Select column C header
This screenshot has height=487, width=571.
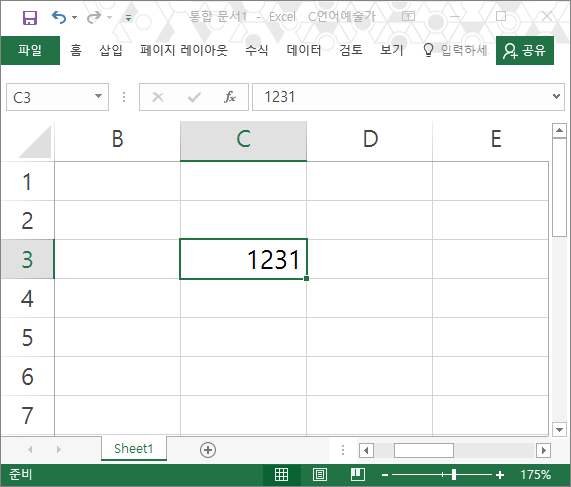(x=243, y=141)
